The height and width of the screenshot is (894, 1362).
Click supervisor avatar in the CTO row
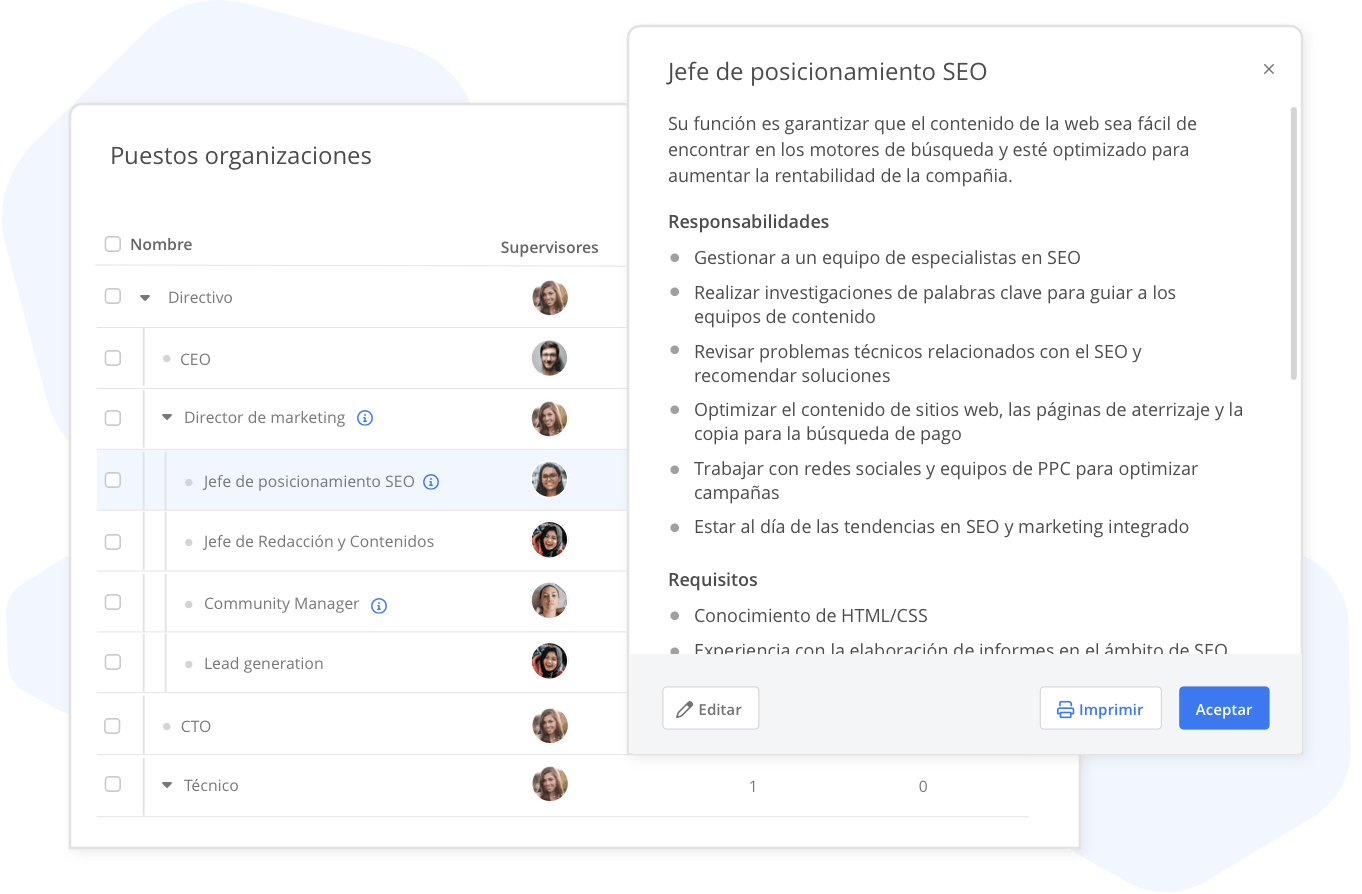pyautogui.click(x=549, y=726)
